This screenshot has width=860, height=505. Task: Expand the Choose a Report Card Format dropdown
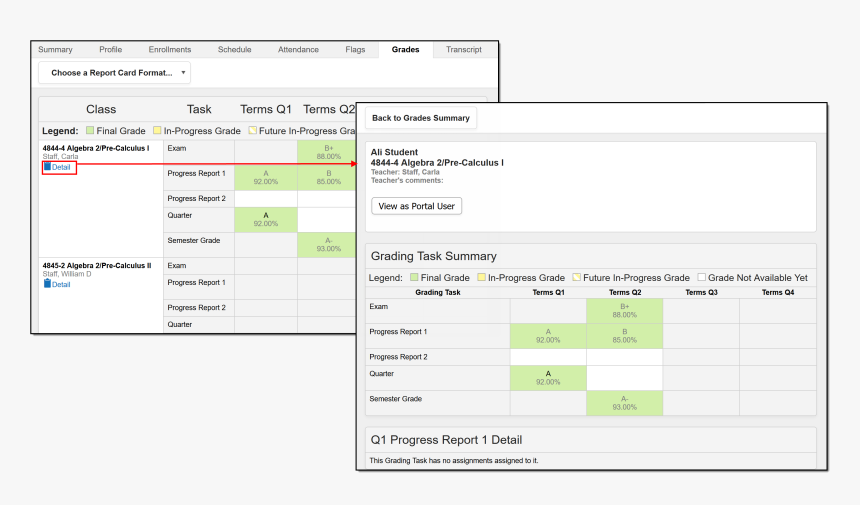[114, 73]
